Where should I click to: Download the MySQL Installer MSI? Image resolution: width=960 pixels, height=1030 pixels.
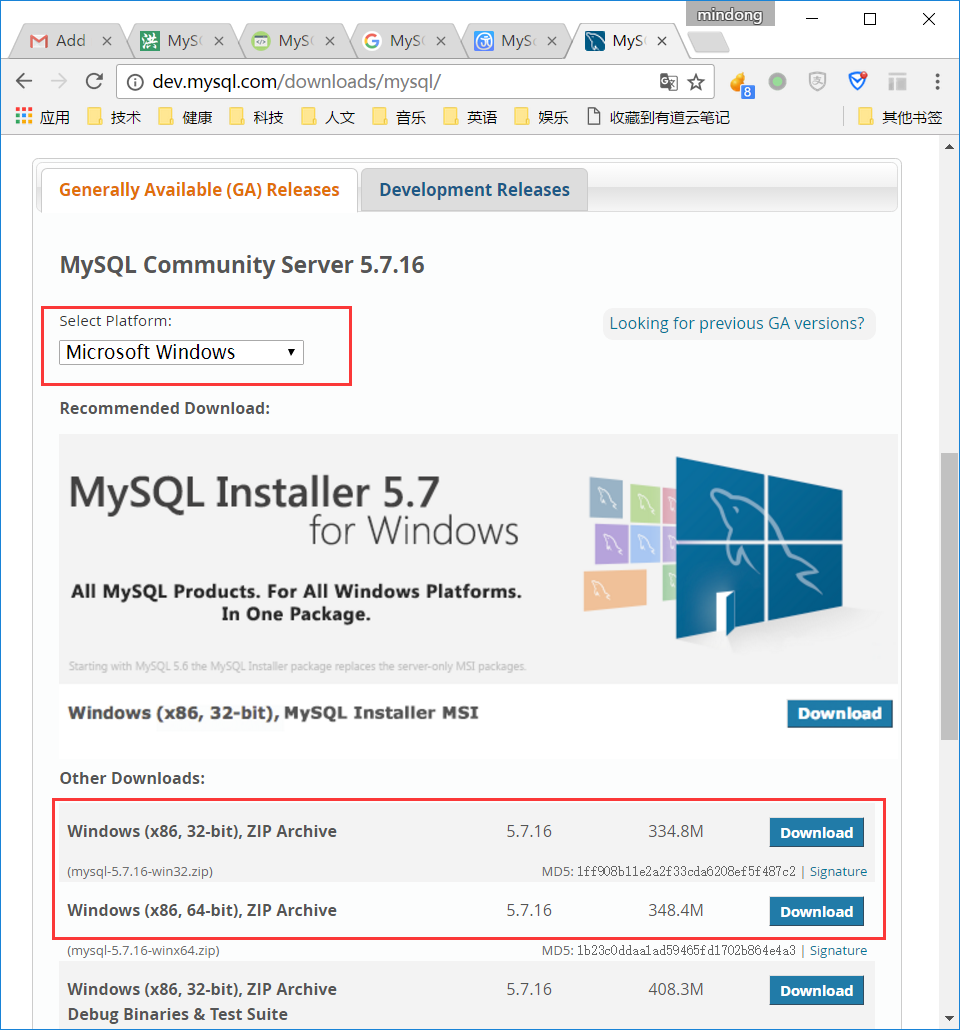click(x=840, y=713)
